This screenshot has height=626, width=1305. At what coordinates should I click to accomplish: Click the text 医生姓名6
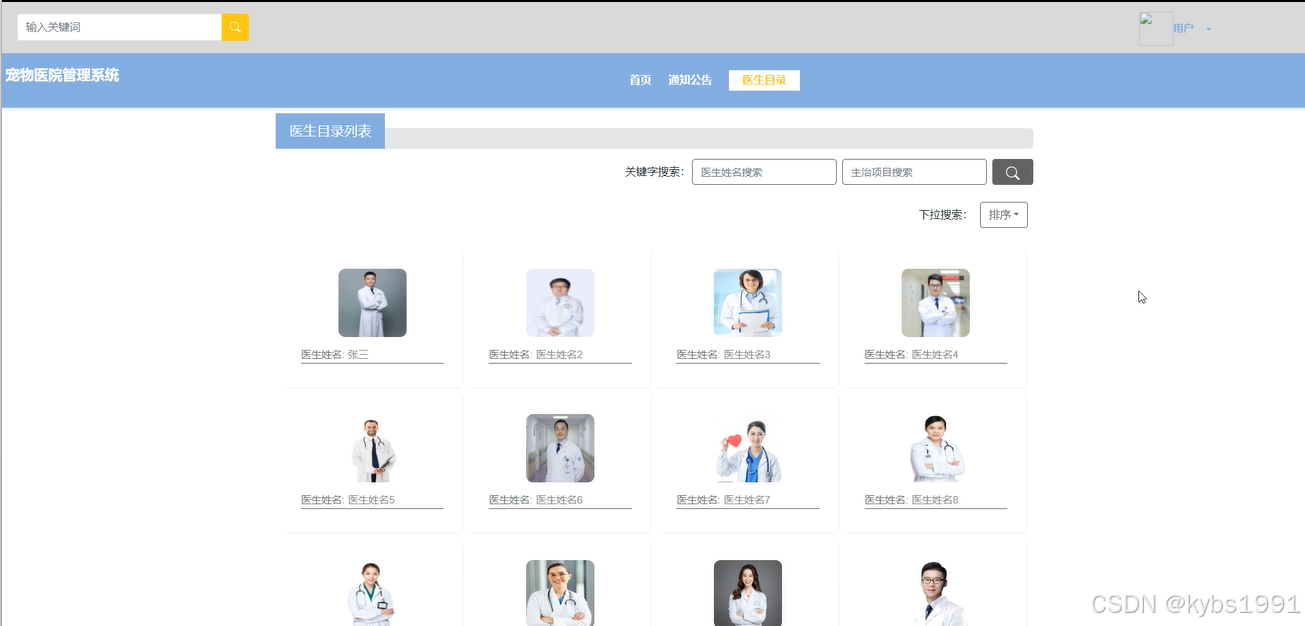click(559, 500)
